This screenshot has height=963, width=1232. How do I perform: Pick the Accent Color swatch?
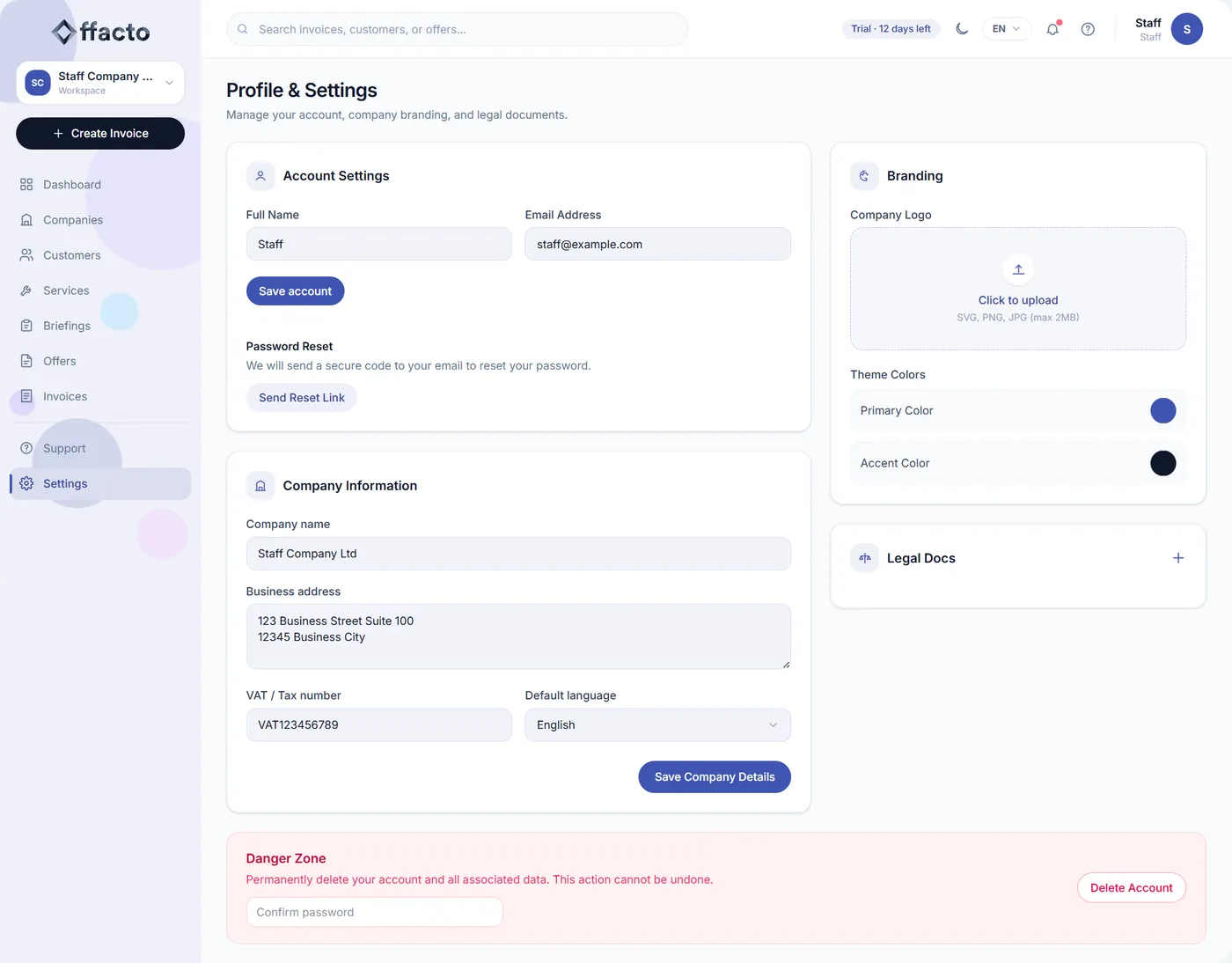tap(1162, 463)
